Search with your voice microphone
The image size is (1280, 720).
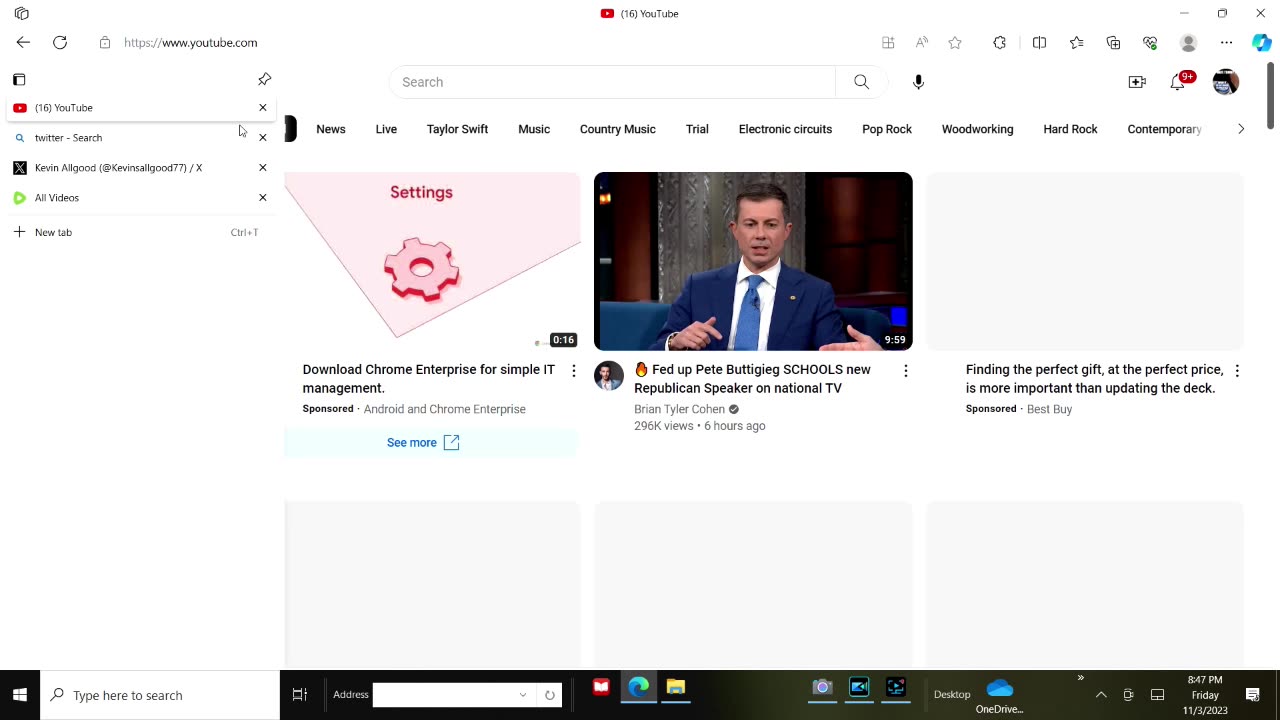918,82
